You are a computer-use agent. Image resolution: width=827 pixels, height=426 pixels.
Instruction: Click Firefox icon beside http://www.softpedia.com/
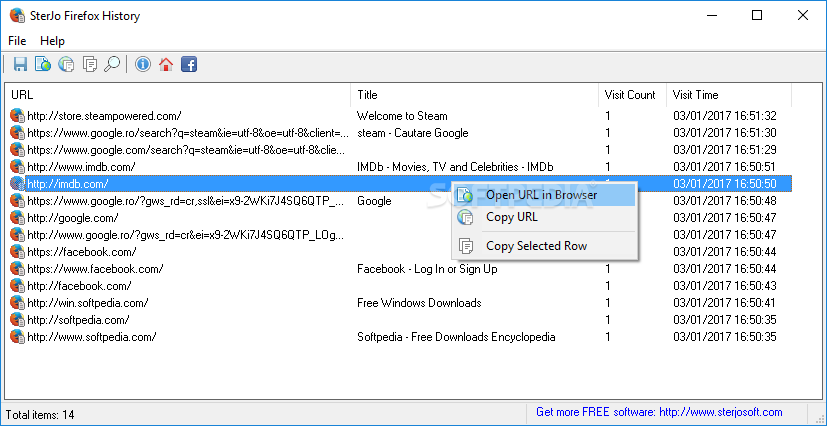(17, 336)
